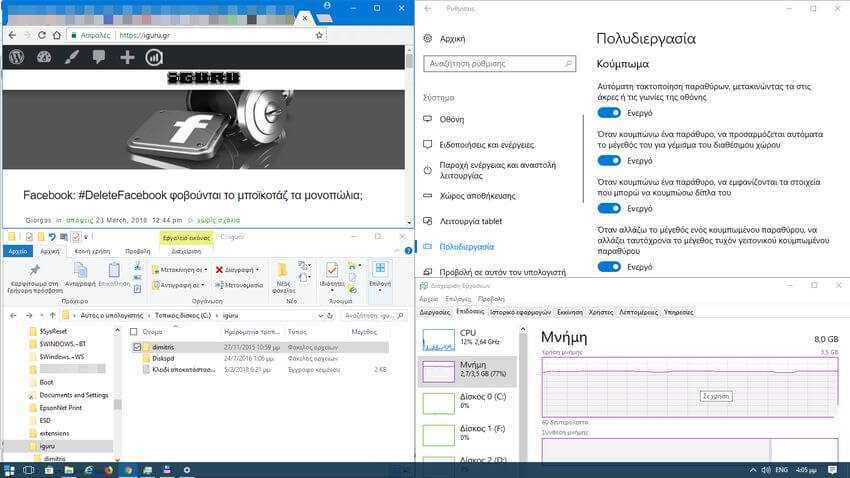Select Documents and Settings in tree
This screenshot has width=850, height=478.
pos(74,395)
